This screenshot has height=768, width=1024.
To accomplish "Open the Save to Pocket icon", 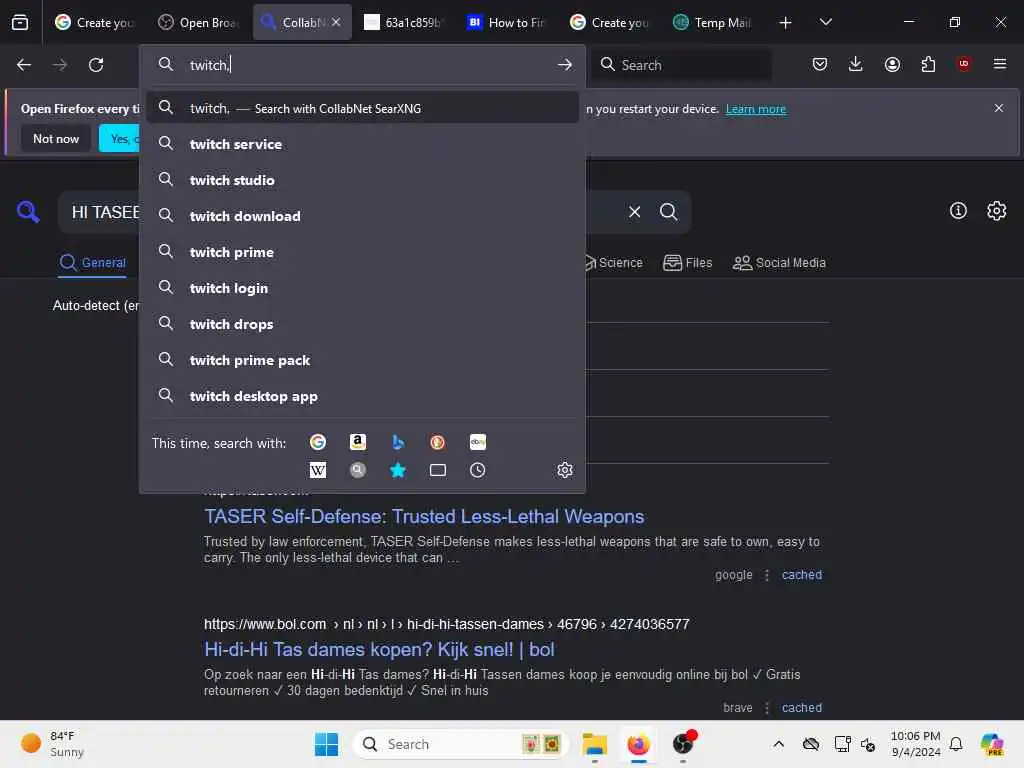I will pos(820,64).
